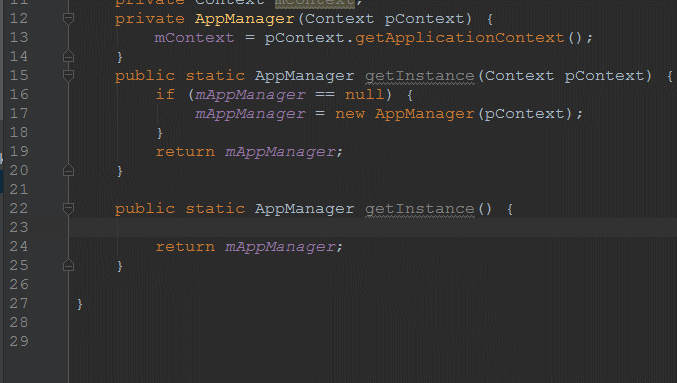Click line number 24 in the gutter

(19, 247)
